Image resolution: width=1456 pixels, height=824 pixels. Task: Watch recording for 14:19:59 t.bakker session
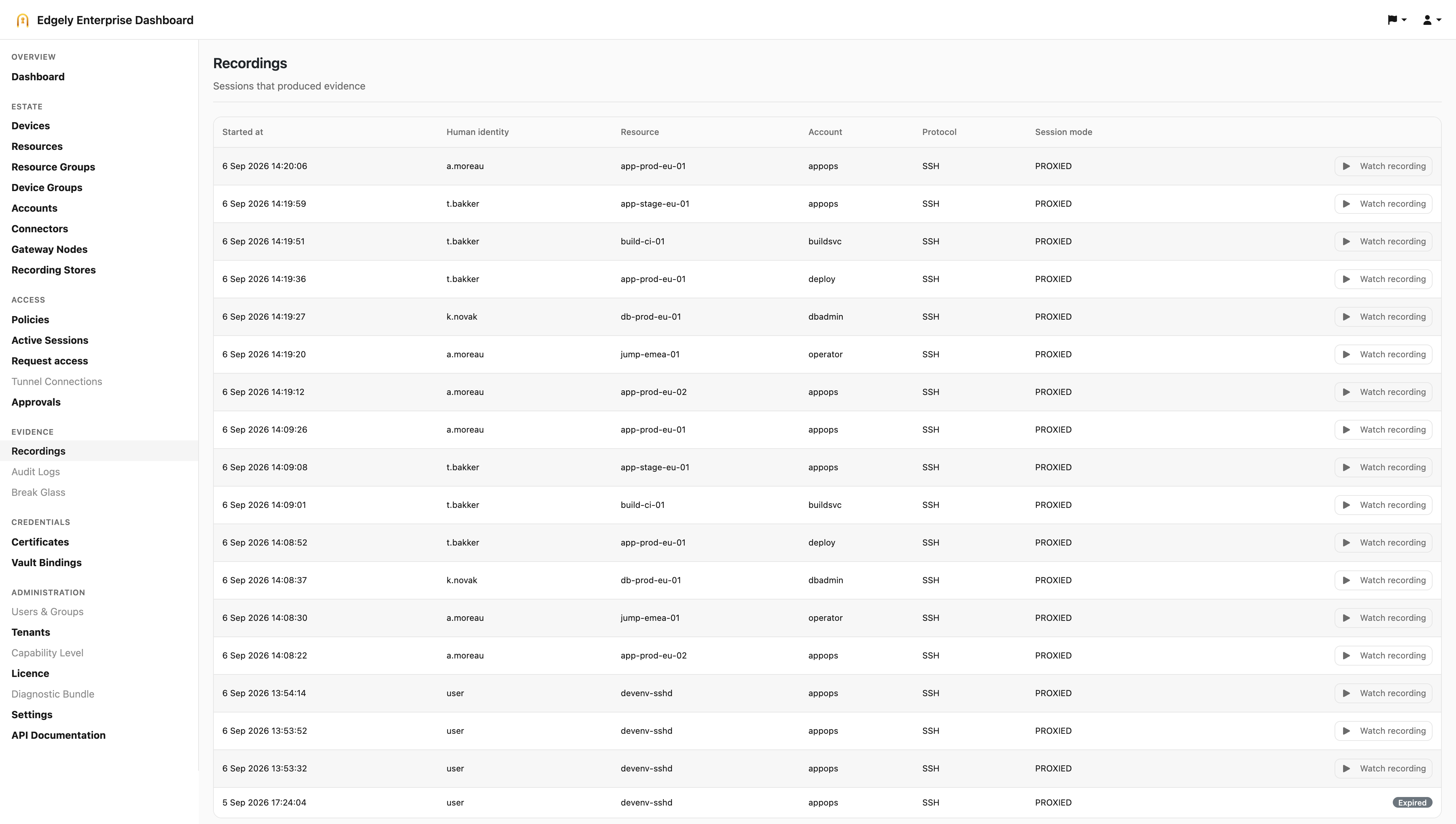(x=1383, y=204)
